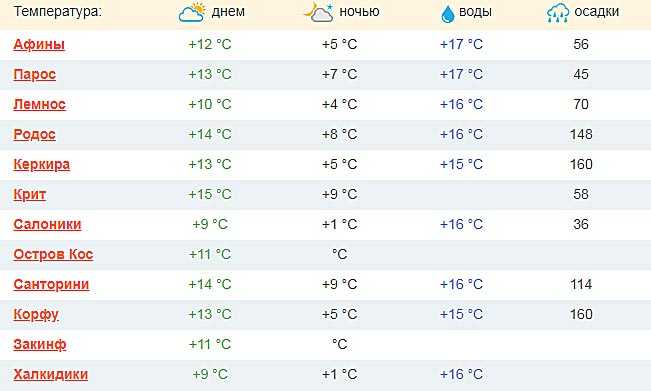Open the Халкидики link
The width and height of the screenshot is (651, 391).
51,374
